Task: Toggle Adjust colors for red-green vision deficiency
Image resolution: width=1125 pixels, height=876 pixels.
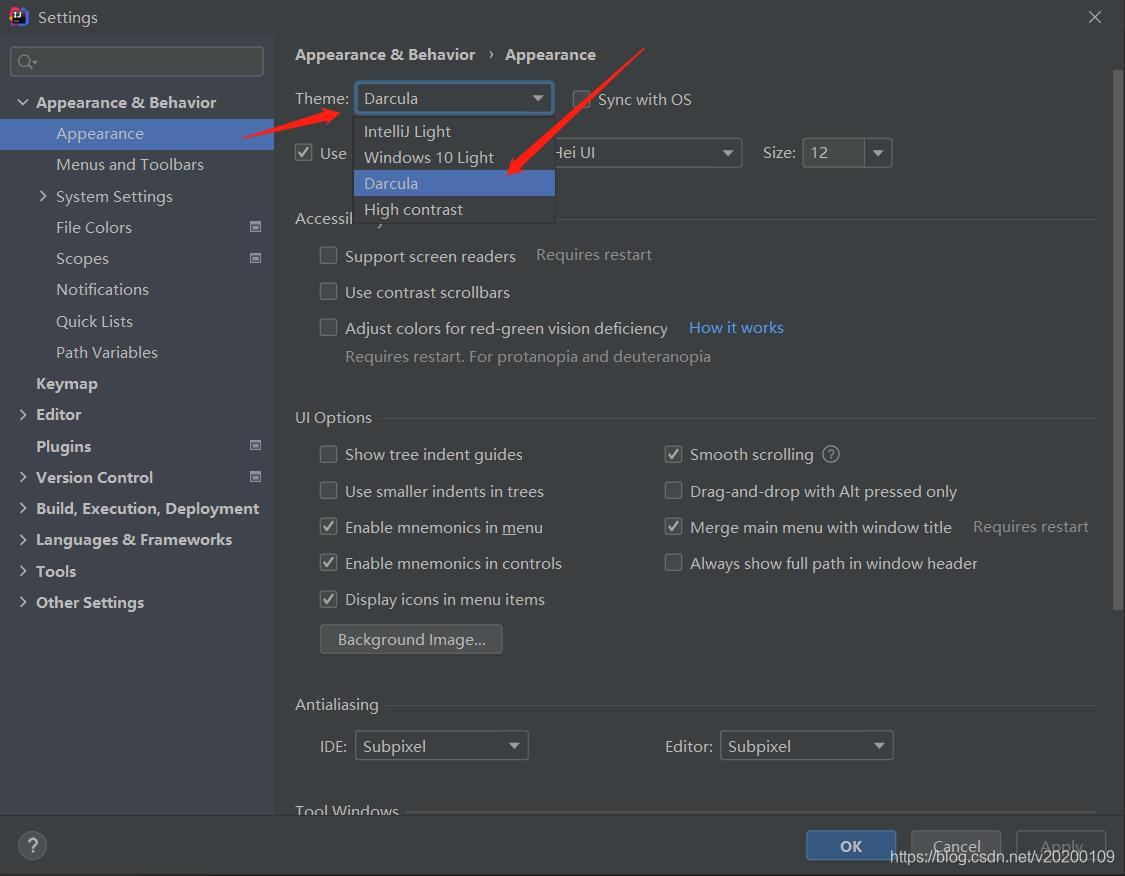Action: click(x=328, y=327)
